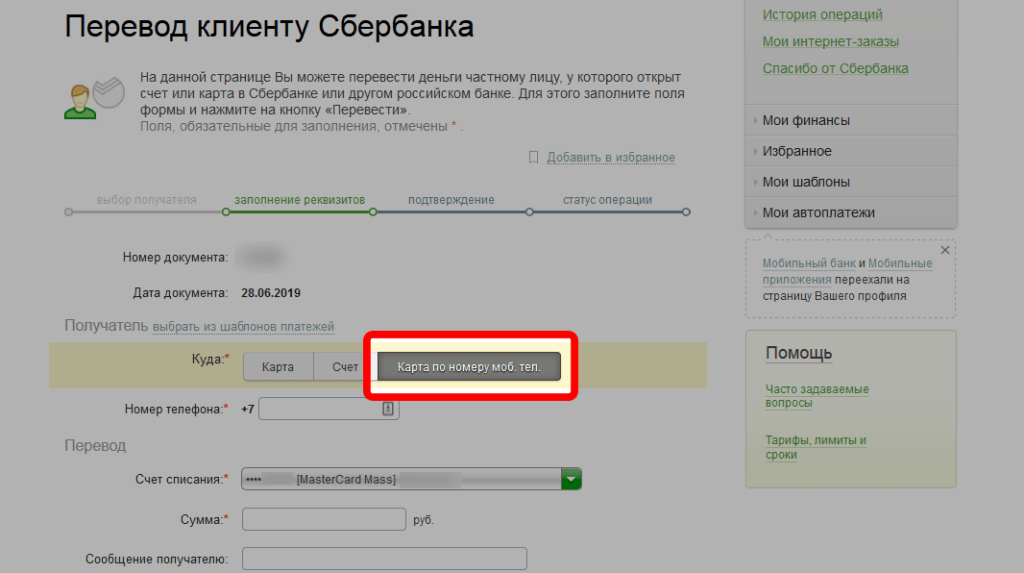Viewport: 1024px width, 573px height.
Task: Open Спасибо от Сбербанка link
Action: point(835,68)
